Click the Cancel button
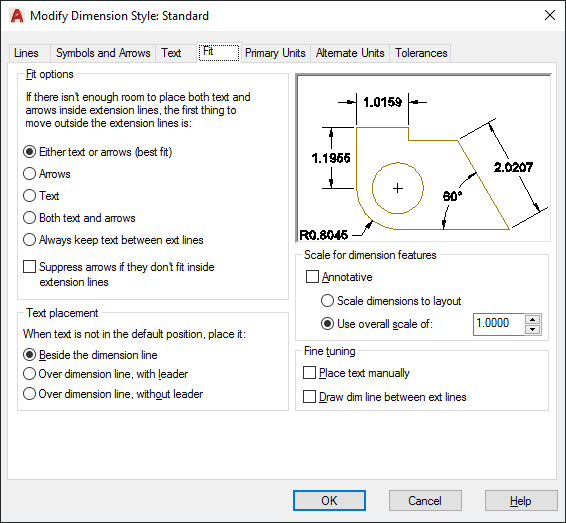This screenshot has width=566, height=523. coord(425,501)
